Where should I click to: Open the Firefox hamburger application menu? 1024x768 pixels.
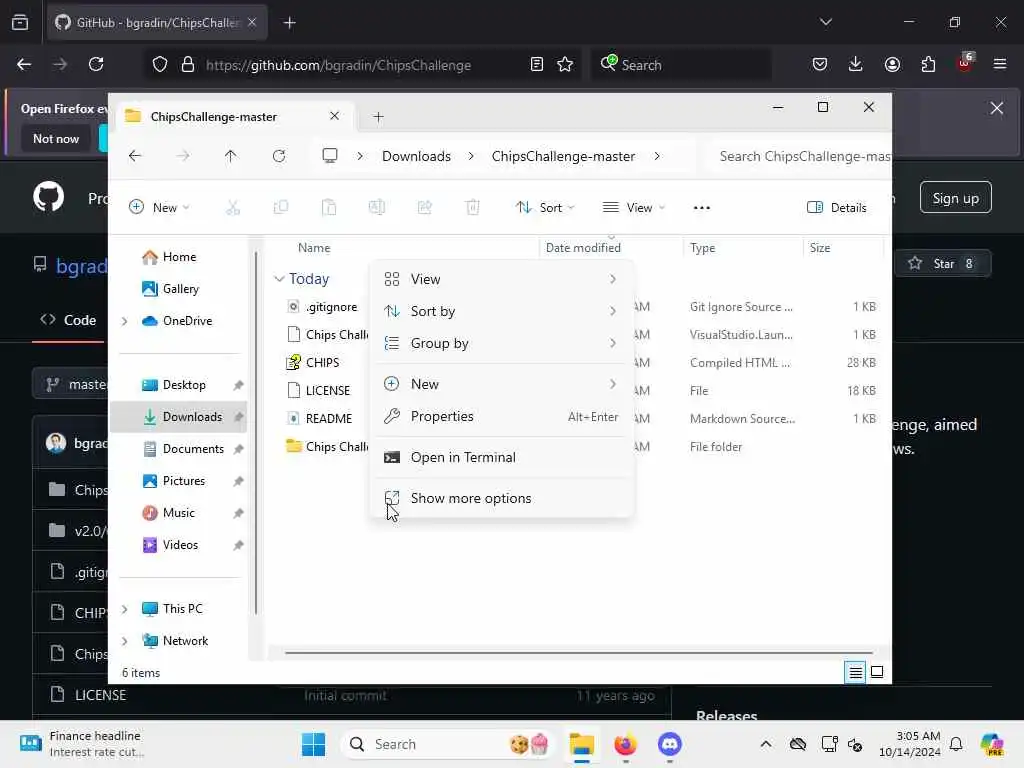pyautogui.click(x=1000, y=64)
